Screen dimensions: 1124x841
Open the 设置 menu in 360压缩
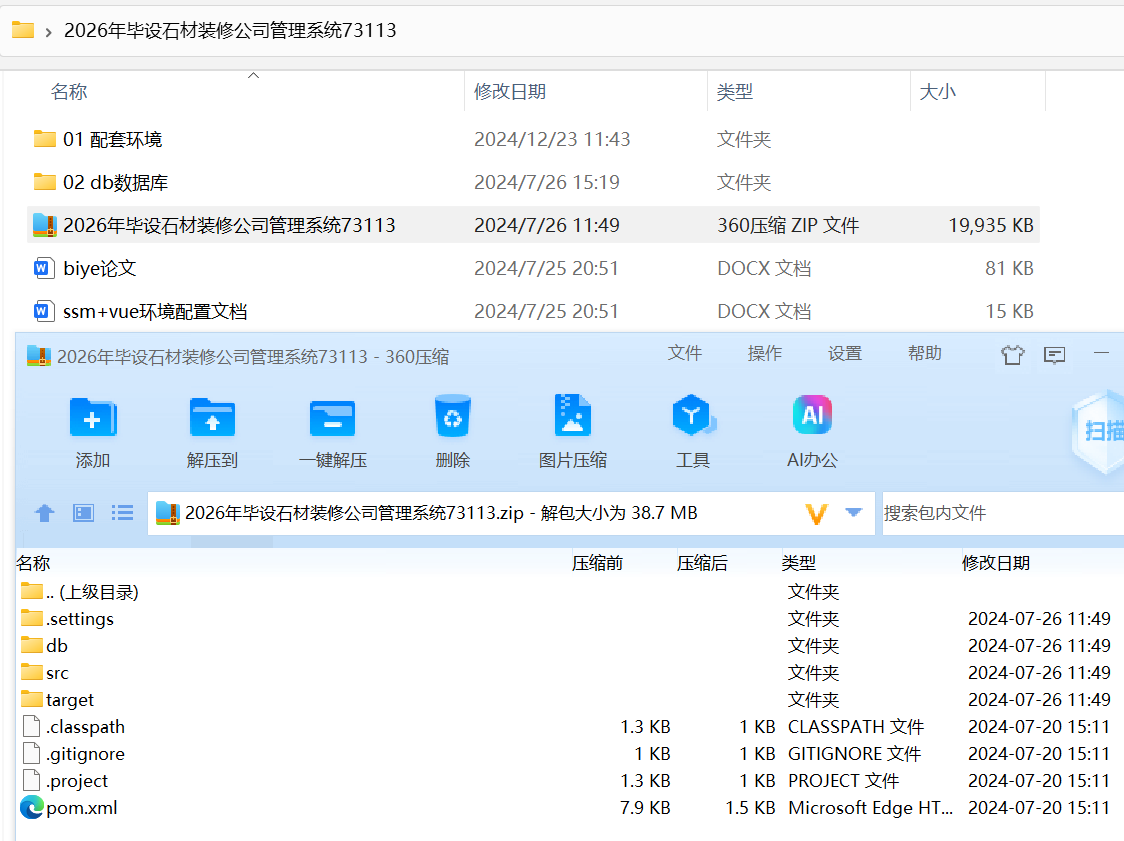click(845, 353)
